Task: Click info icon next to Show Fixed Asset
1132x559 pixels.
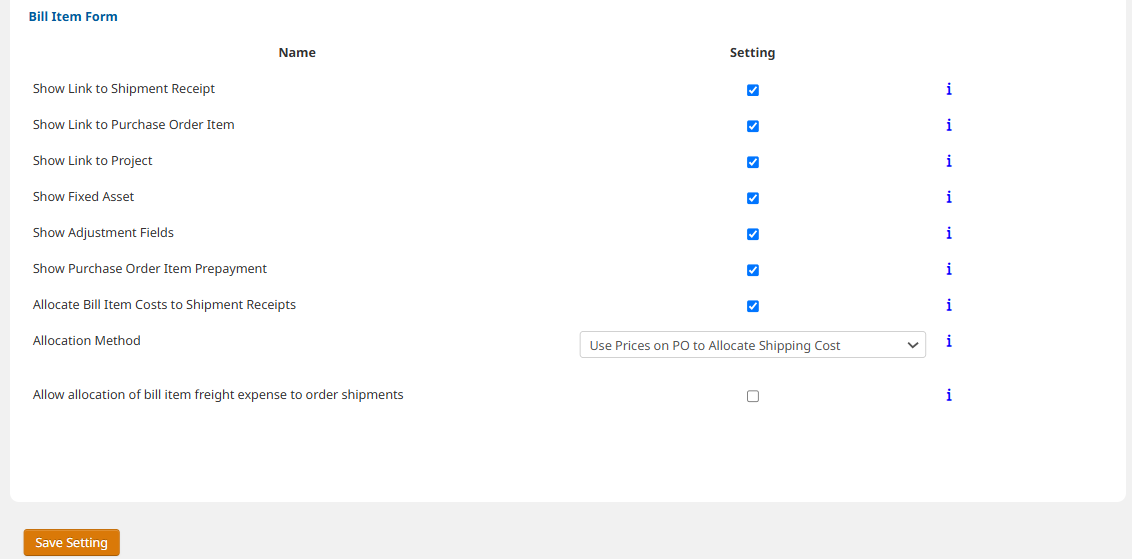Action: tap(949, 197)
